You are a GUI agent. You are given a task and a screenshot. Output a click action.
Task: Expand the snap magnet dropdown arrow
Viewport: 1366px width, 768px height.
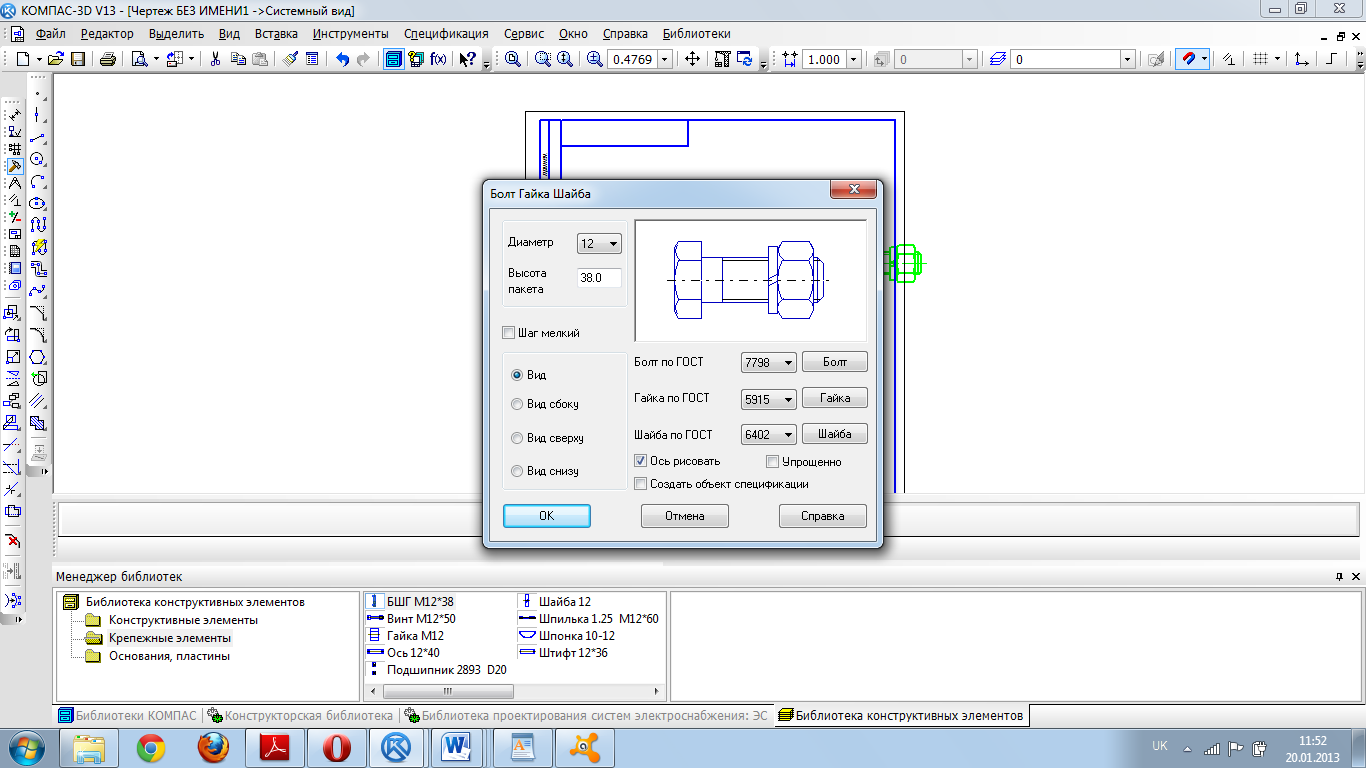click(x=1204, y=59)
